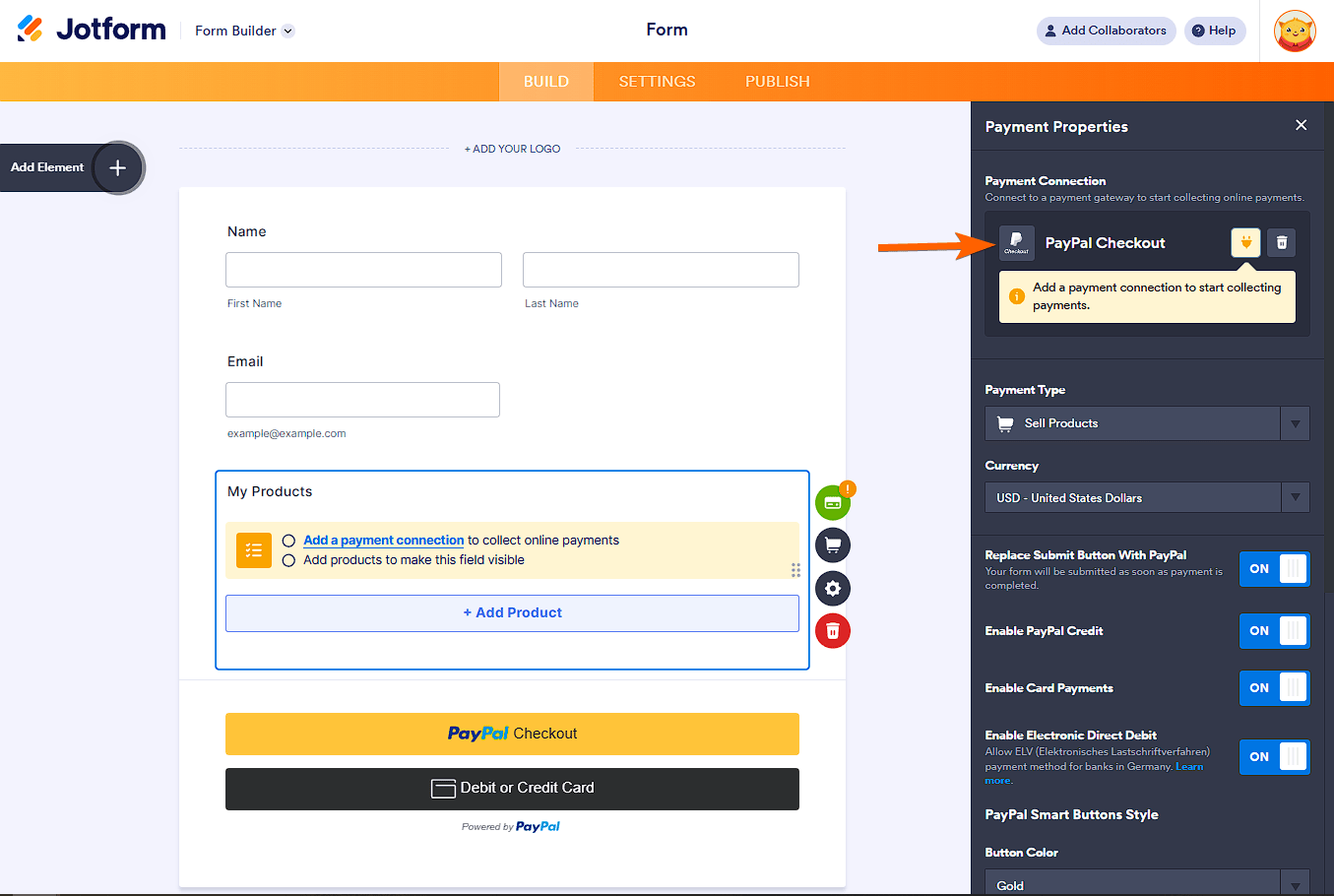Click the Name field label
Screen dimensions: 1334x896
point(246,231)
